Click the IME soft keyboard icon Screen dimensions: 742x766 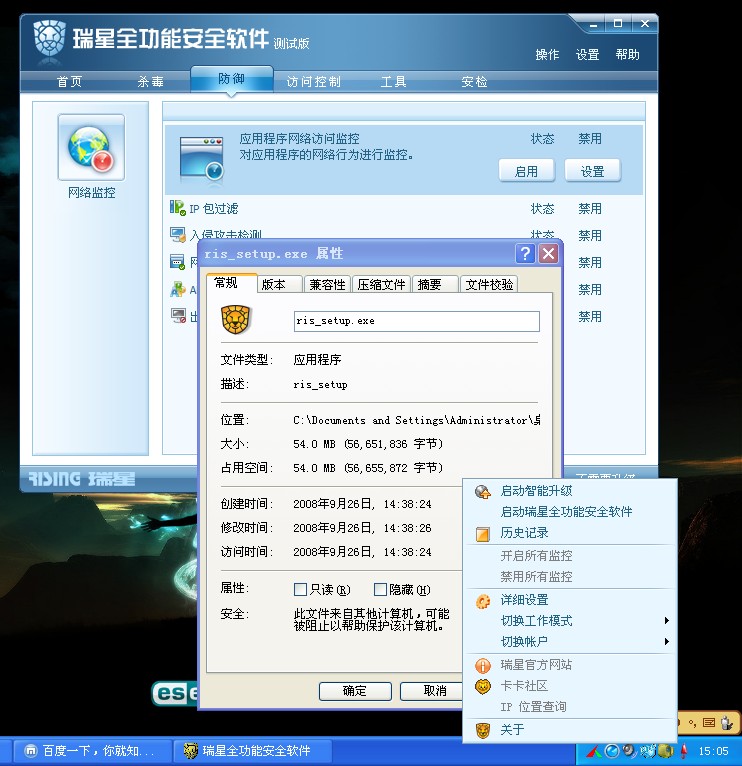(709, 723)
